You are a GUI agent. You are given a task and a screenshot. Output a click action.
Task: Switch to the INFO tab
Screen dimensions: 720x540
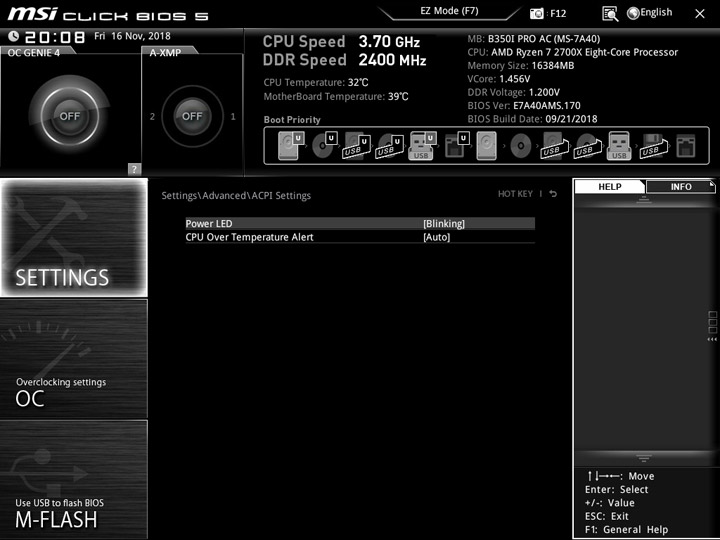click(681, 186)
